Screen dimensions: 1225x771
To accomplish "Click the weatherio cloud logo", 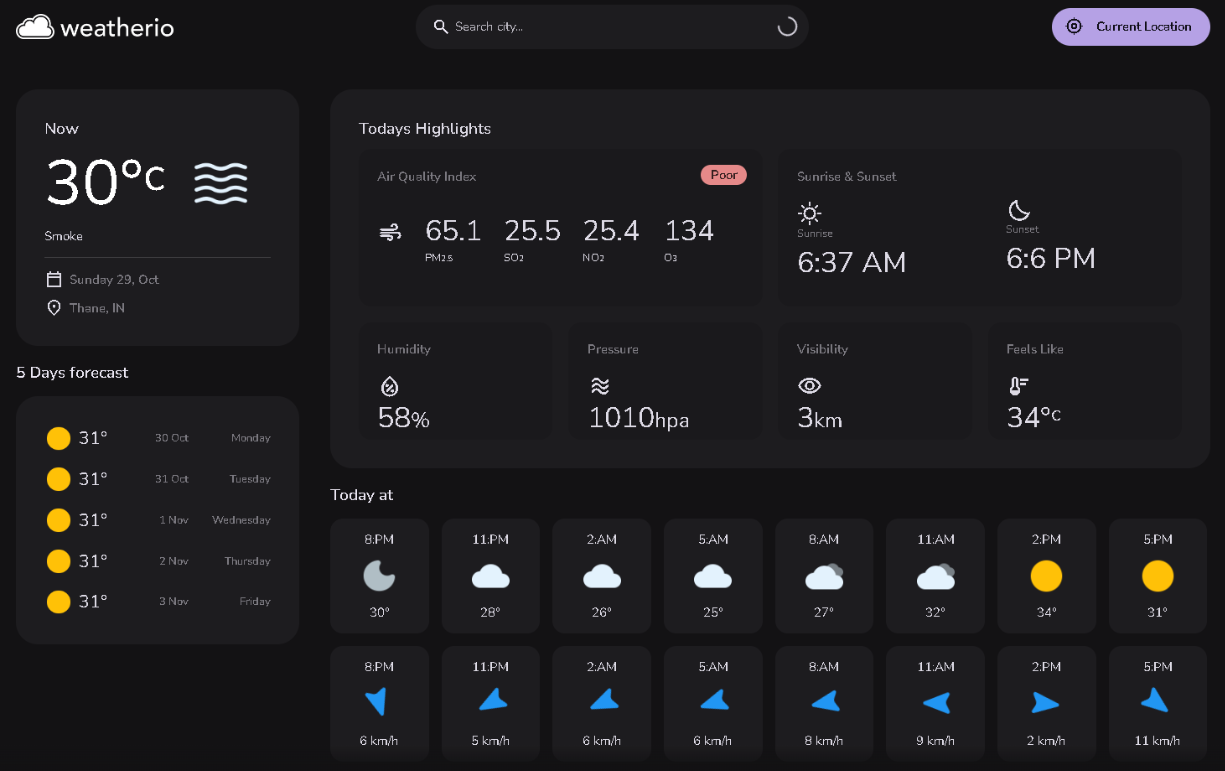I will point(35,27).
